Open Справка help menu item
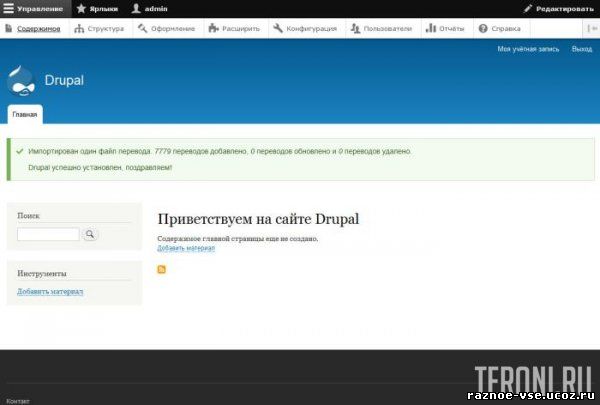 [500, 28]
